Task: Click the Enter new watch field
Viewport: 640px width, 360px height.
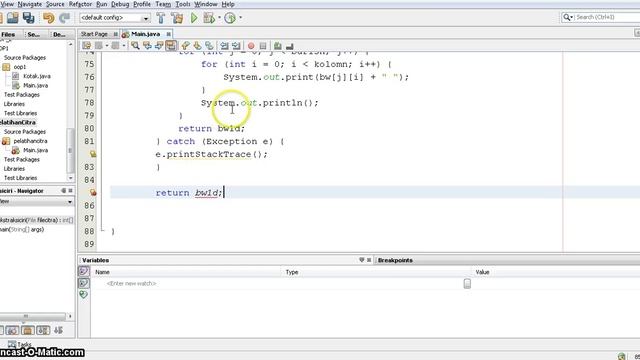Action: click(x=131, y=283)
